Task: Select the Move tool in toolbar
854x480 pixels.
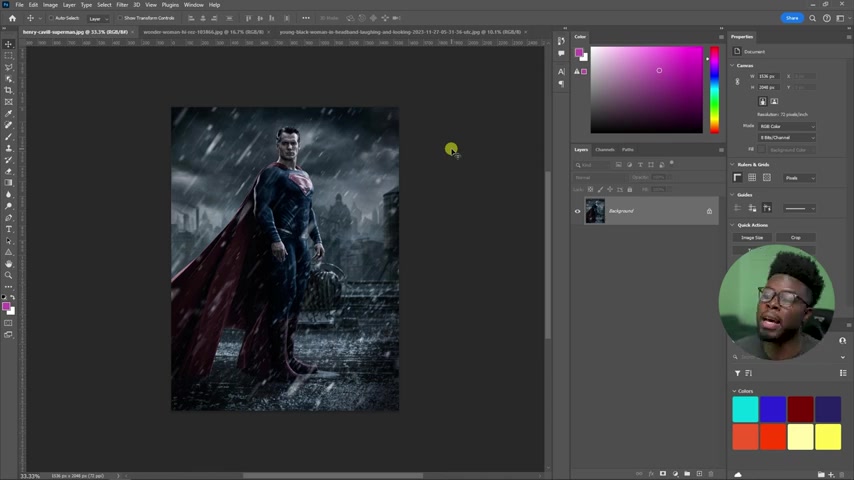Action: pos(8,44)
